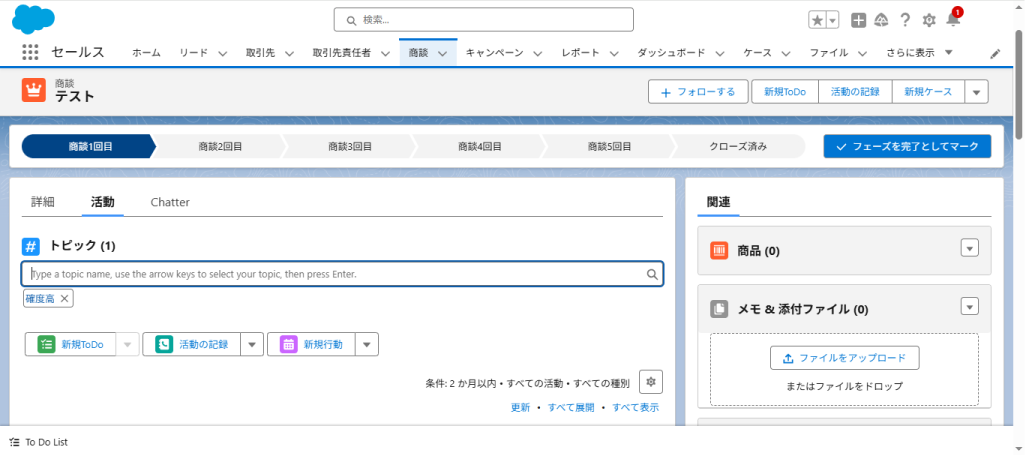1025x455 pixels.
Task: Click the favorites star icon
Action: coord(817,20)
